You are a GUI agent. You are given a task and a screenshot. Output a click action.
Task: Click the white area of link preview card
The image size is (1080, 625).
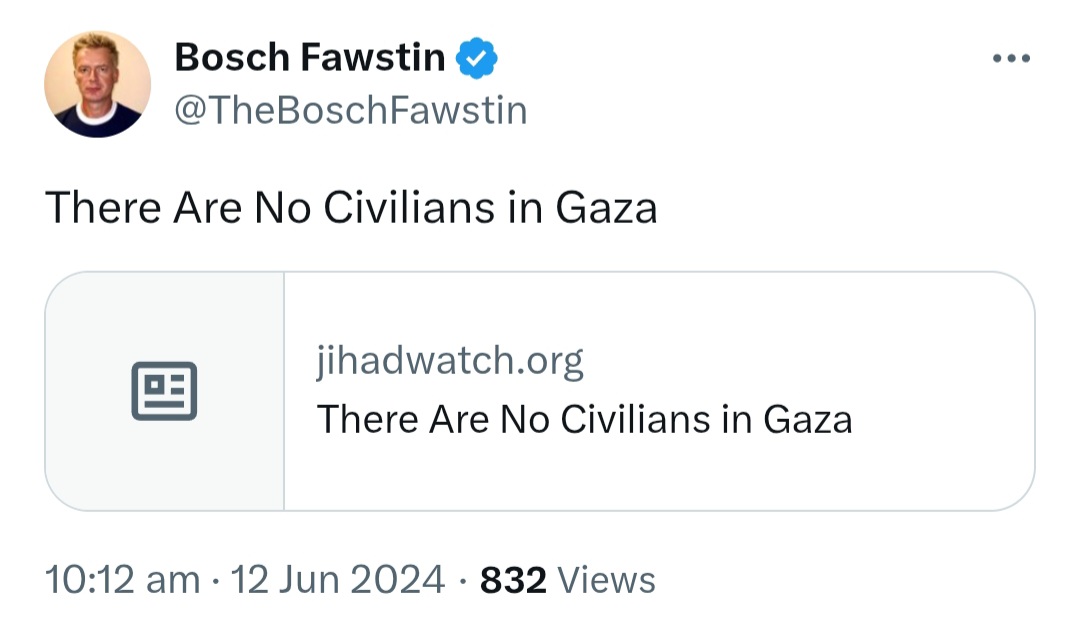point(659,391)
